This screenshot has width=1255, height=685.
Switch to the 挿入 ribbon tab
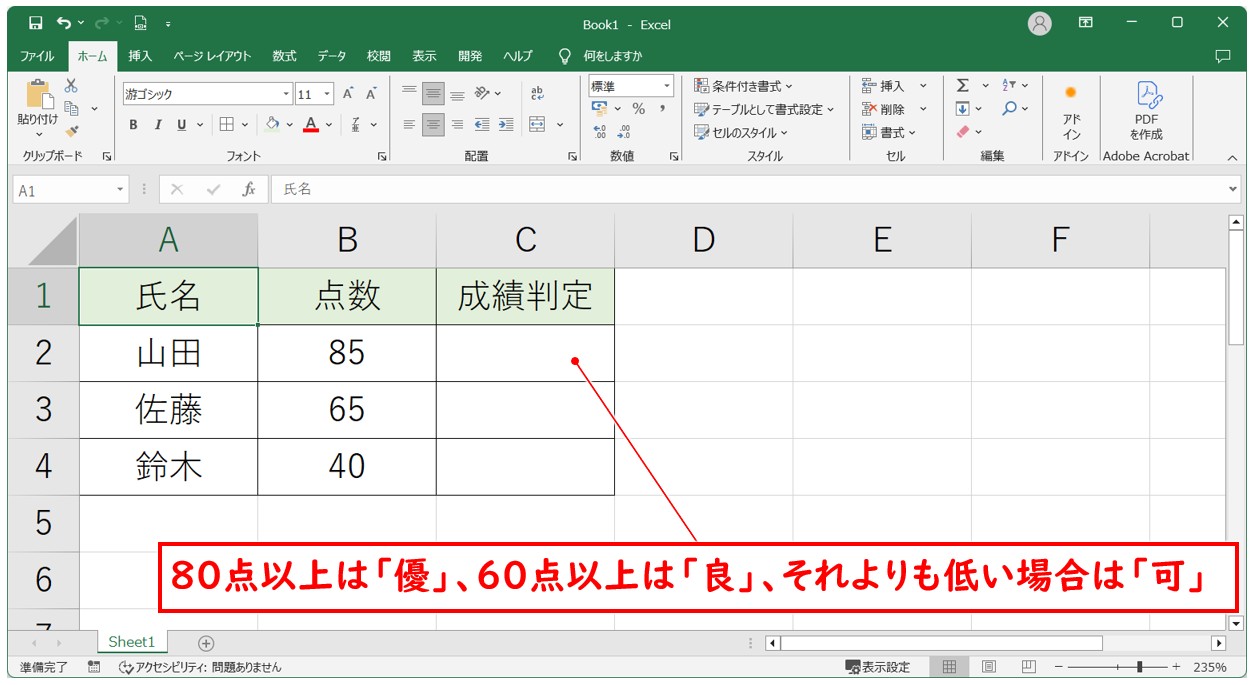point(140,56)
